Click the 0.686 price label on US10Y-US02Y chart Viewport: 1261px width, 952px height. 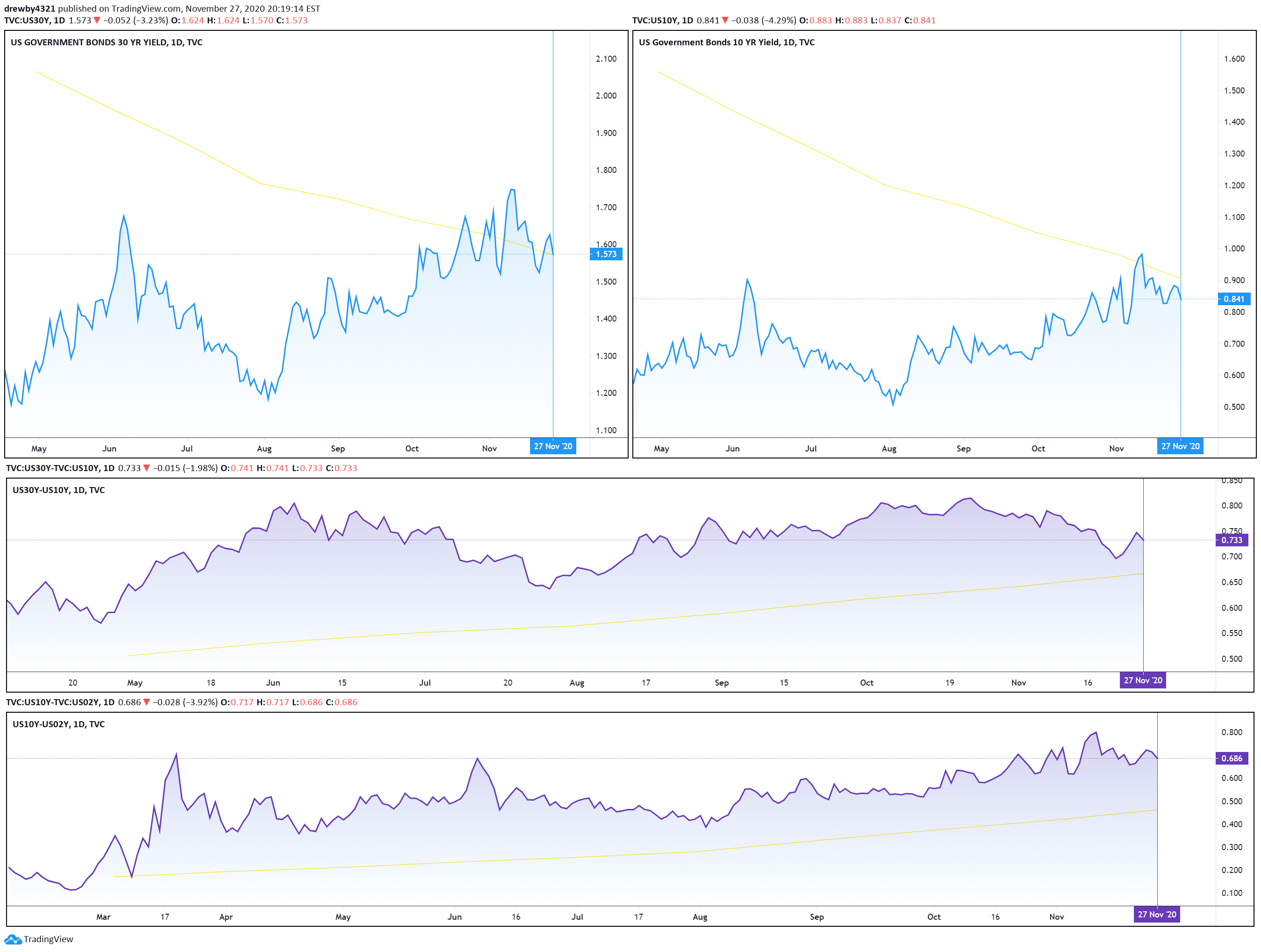click(x=1232, y=758)
